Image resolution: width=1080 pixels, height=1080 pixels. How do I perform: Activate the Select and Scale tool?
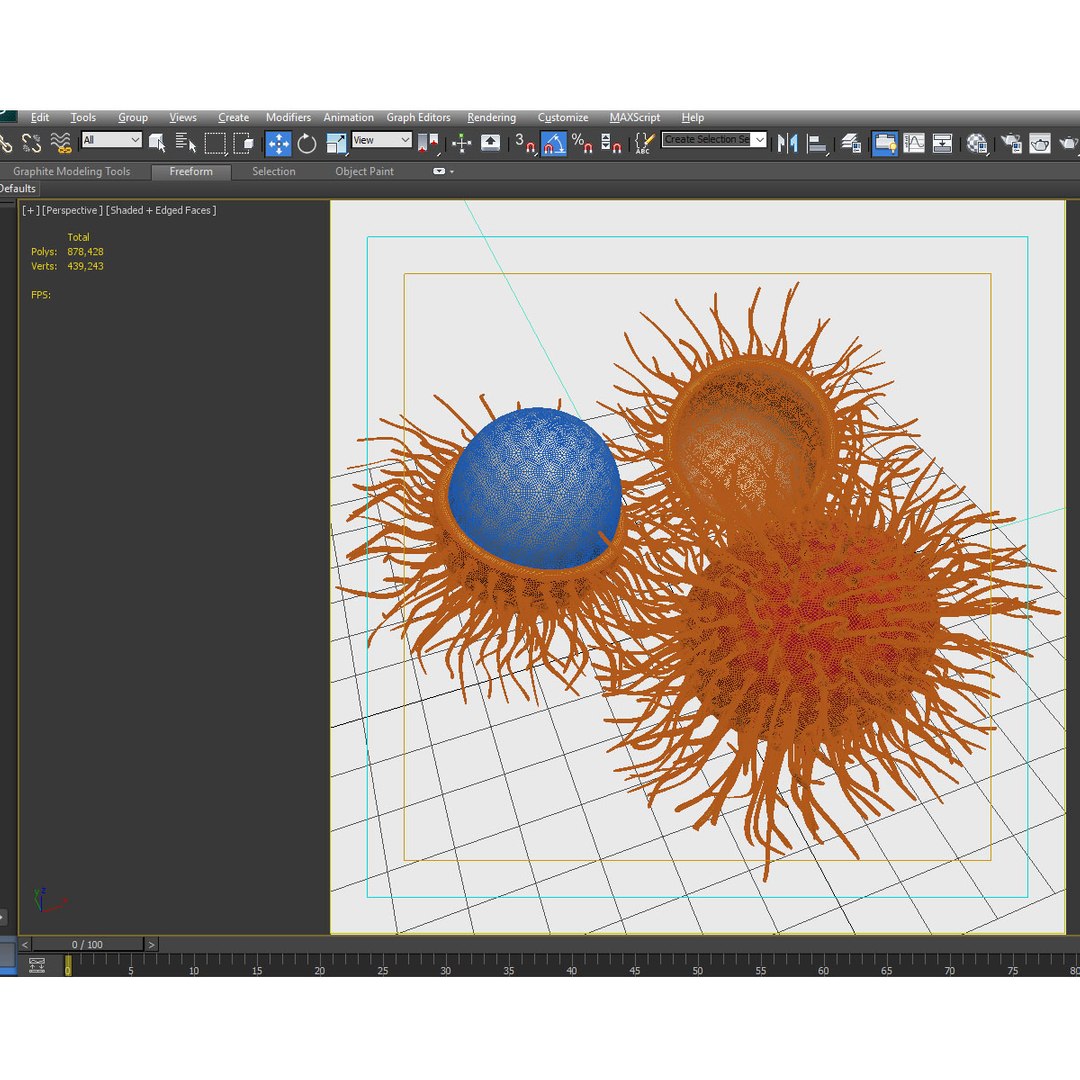click(x=336, y=143)
